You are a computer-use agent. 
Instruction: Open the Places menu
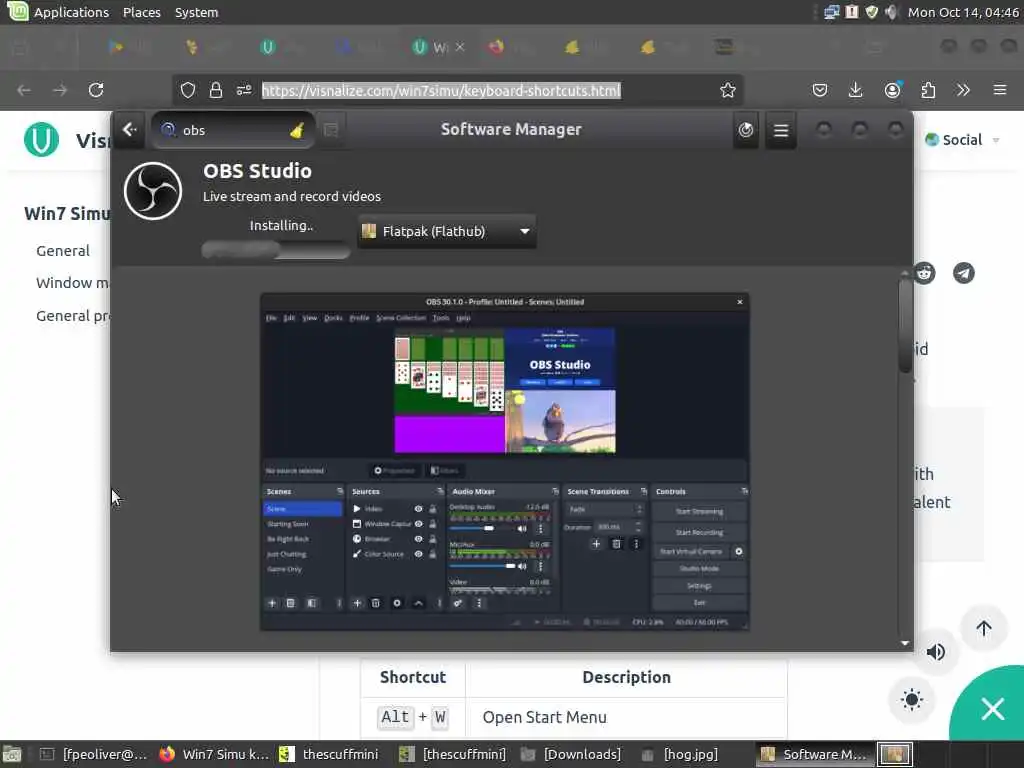click(x=142, y=12)
